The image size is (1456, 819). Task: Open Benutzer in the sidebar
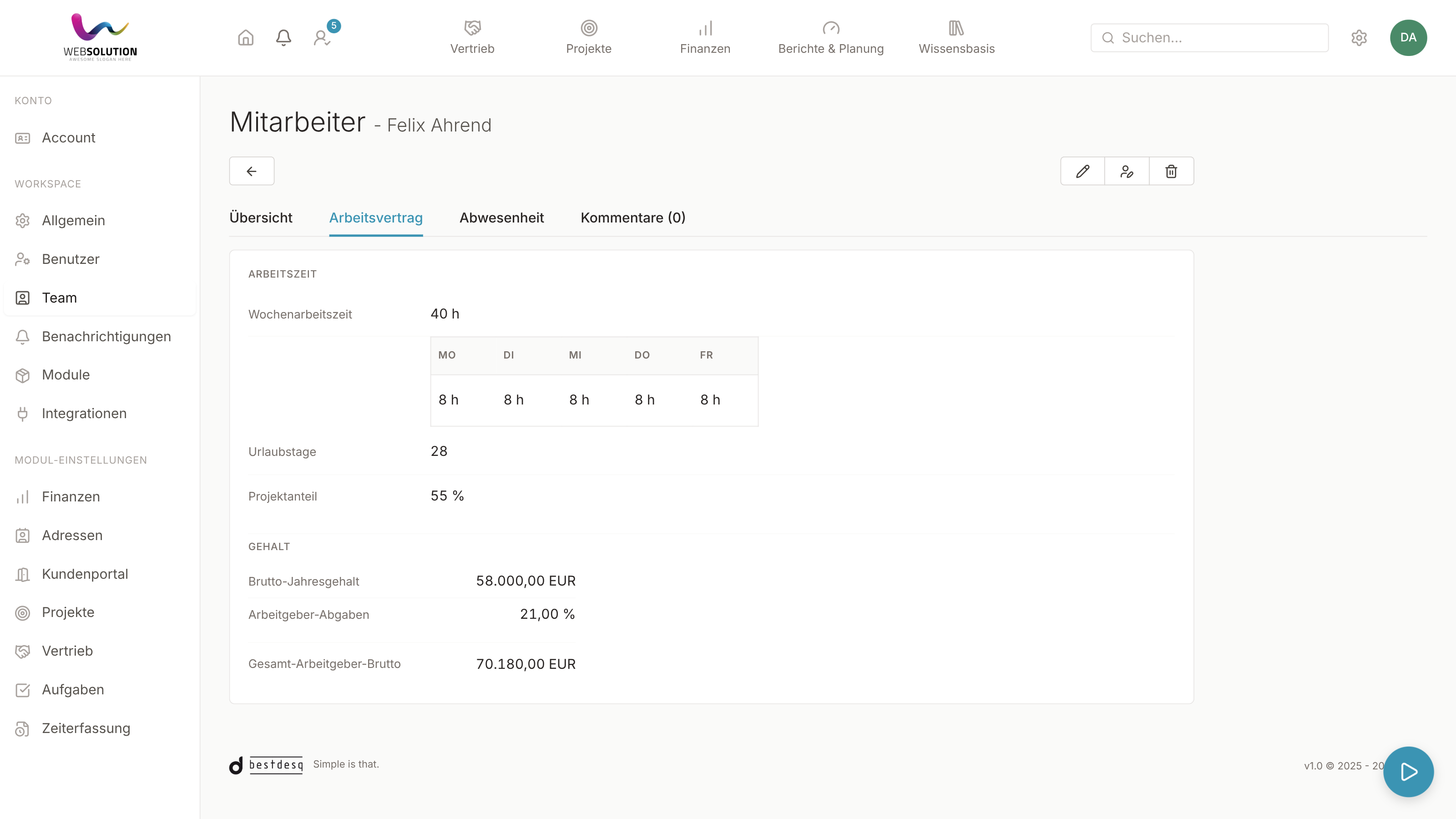pyautogui.click(x=100, y=259)
